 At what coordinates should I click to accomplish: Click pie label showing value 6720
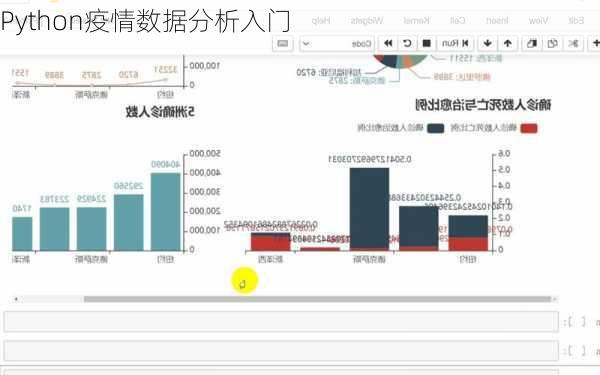pos(328,72)
